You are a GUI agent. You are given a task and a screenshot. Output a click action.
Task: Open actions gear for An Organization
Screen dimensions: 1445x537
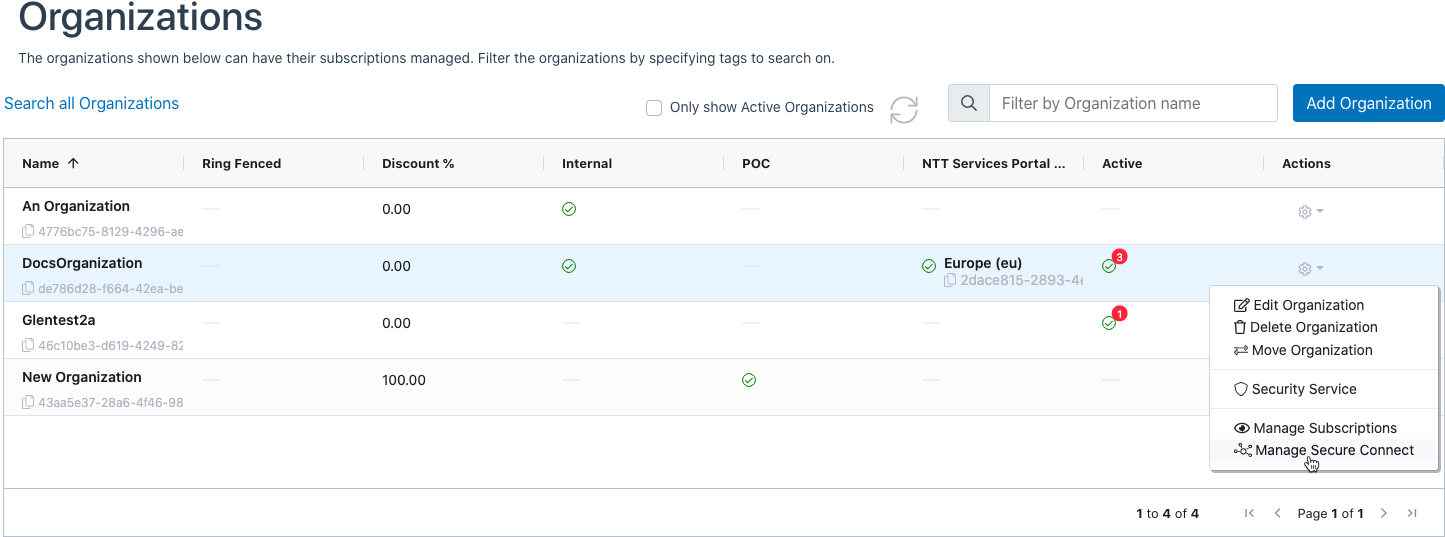click(x=1309, y=212)
